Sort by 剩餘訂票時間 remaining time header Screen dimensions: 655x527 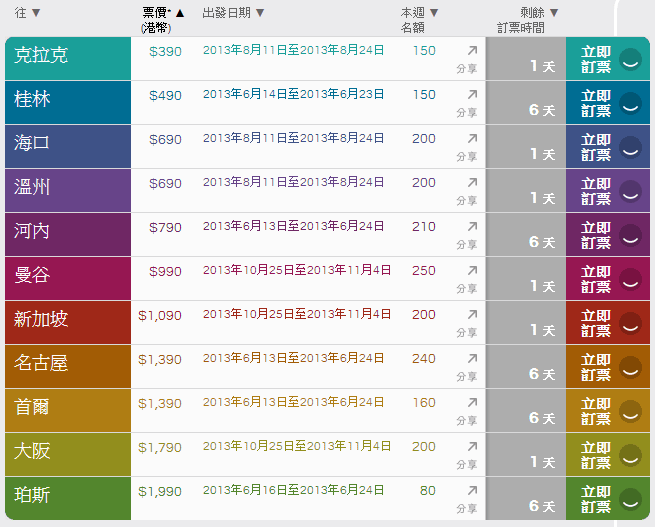(x=554, y=13)
